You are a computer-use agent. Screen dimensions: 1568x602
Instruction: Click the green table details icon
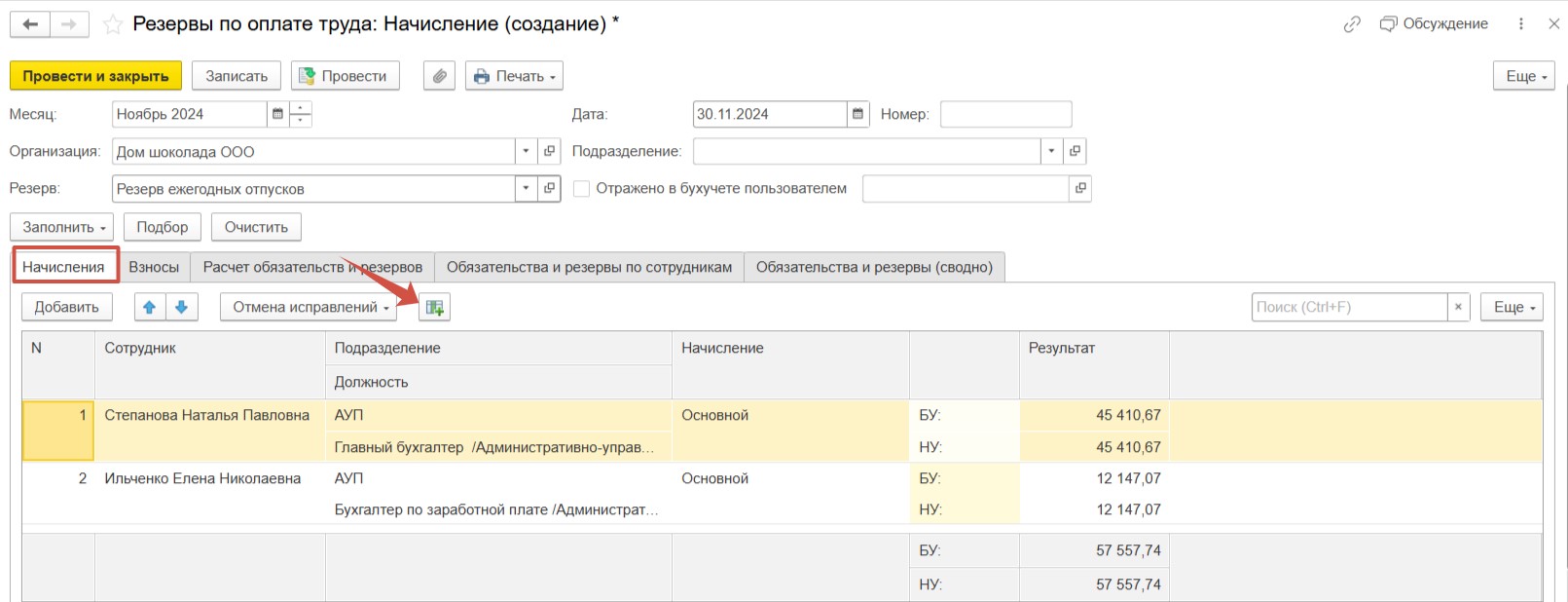[434, 308]
